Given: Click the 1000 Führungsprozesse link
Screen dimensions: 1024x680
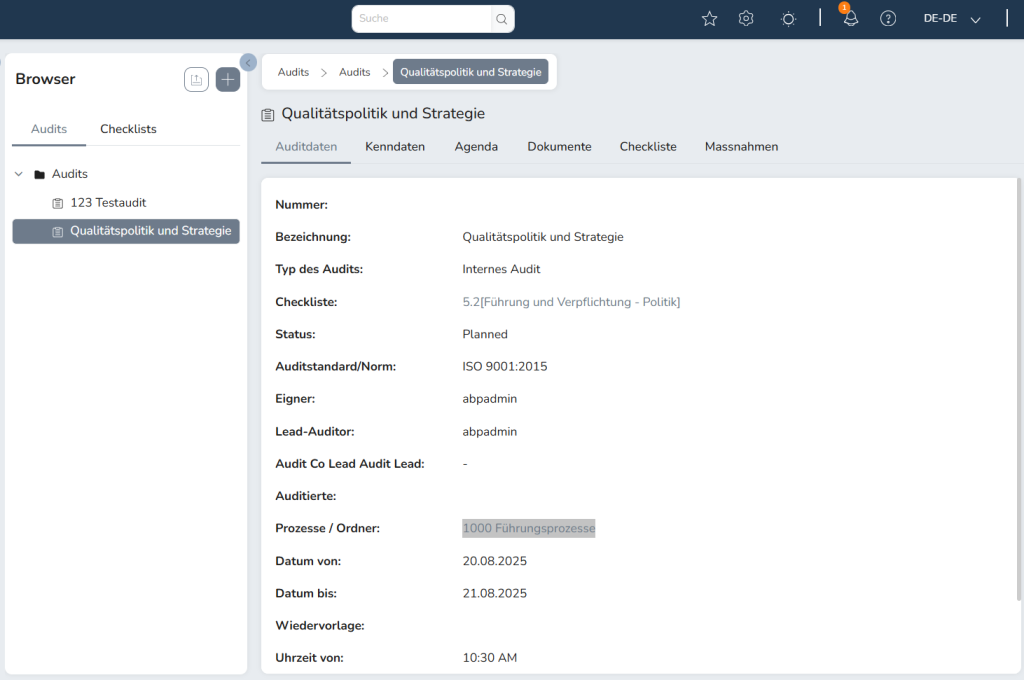Looking at the screenshot, I should tap(528, 528).
